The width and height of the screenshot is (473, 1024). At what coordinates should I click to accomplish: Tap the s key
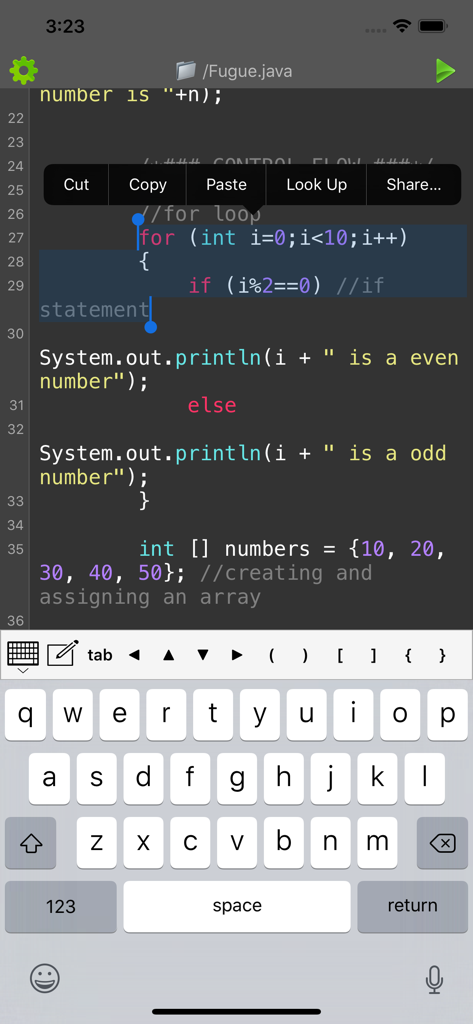click(96, 778)
